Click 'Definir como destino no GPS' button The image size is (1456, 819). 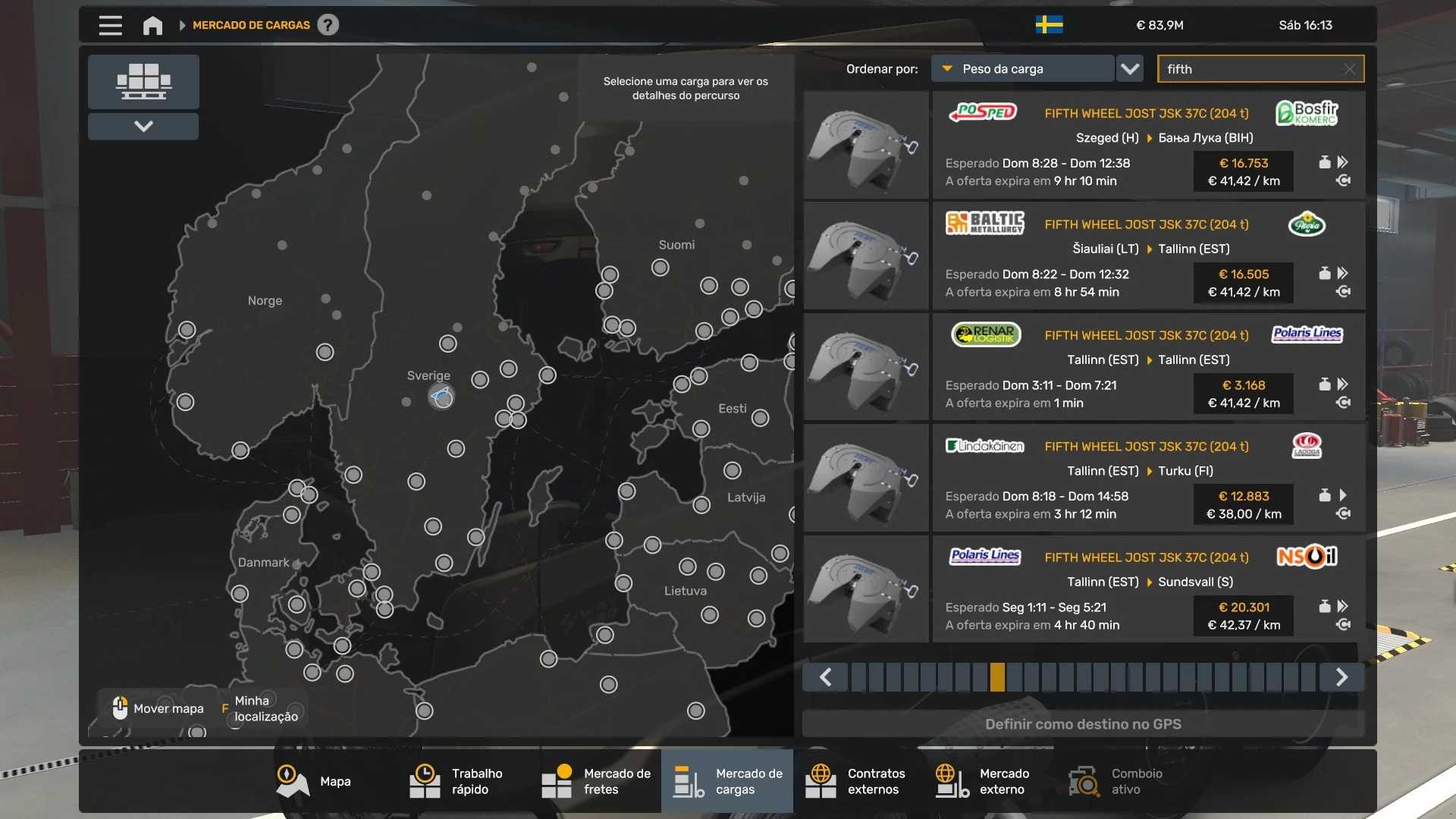tap(1083, 724)
